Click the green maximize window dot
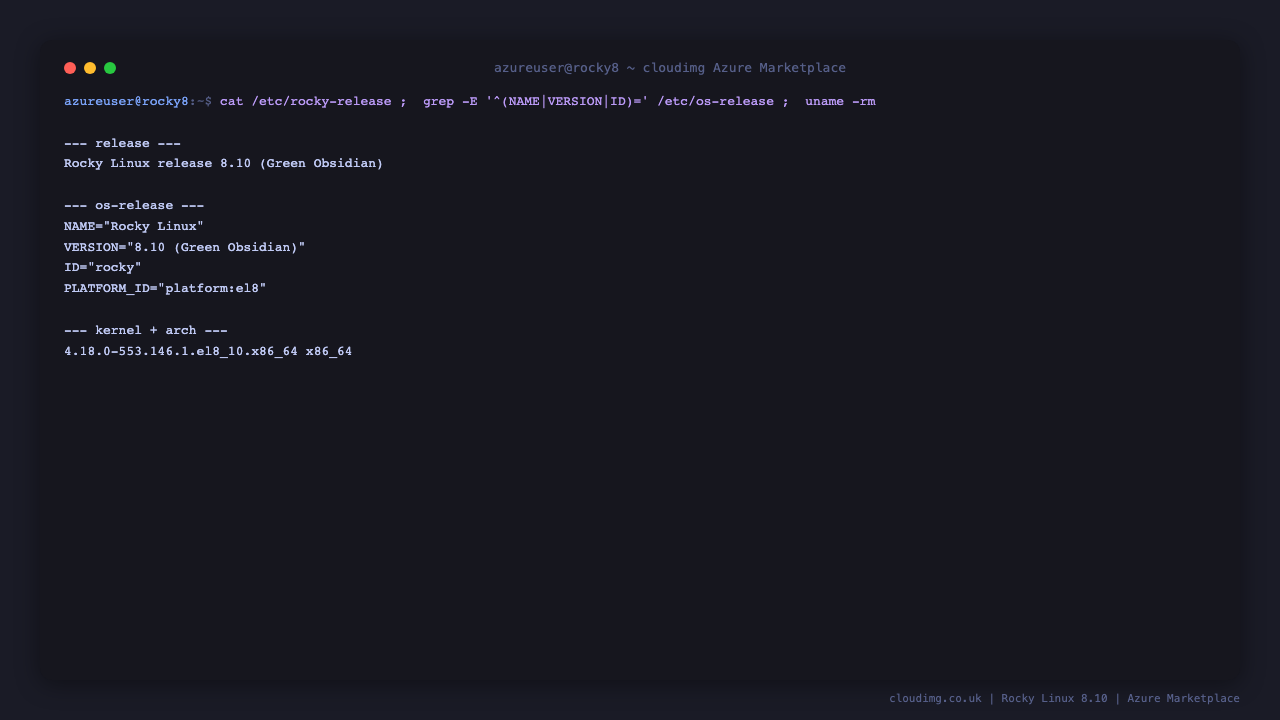 pyautogui.click(x=110, y=68)
